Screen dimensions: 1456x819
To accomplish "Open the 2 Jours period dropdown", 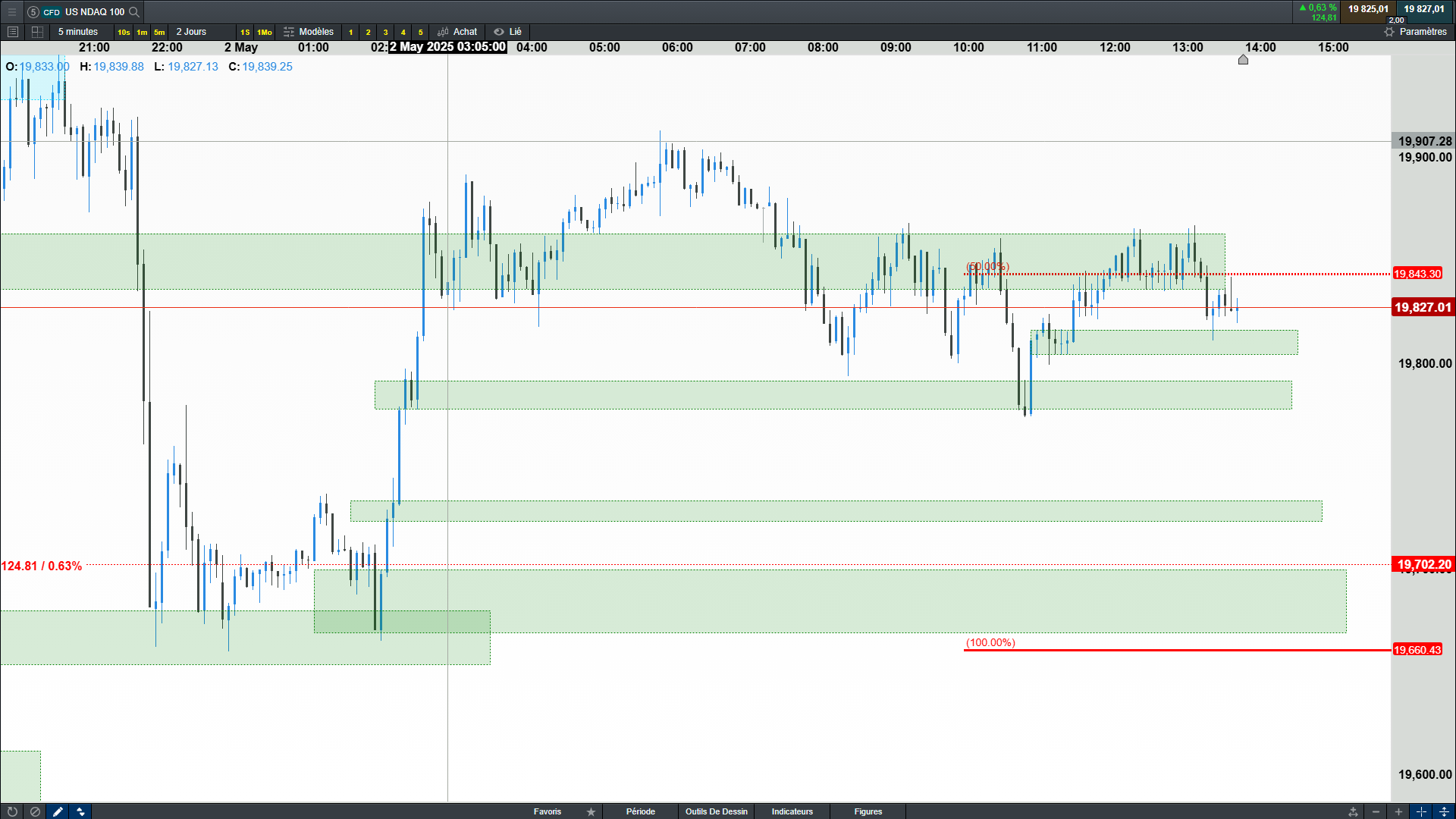I will pyautogui.click(x=191, y=32).
